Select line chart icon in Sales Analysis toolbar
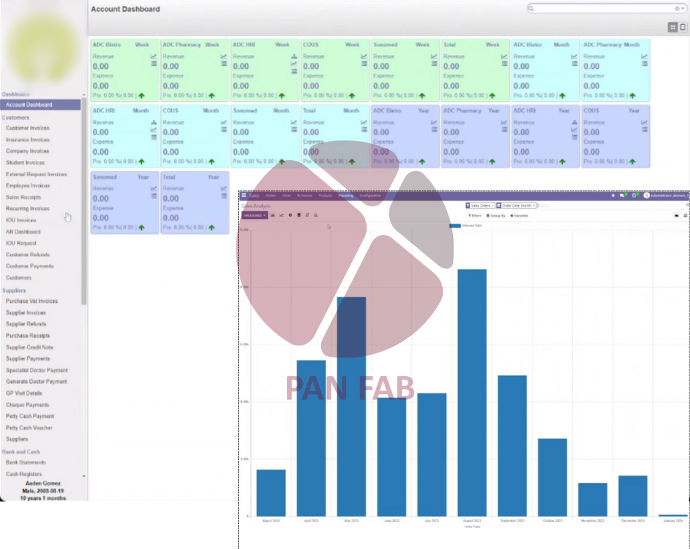This screenshot has width=690, height=549. pos(282,215)
